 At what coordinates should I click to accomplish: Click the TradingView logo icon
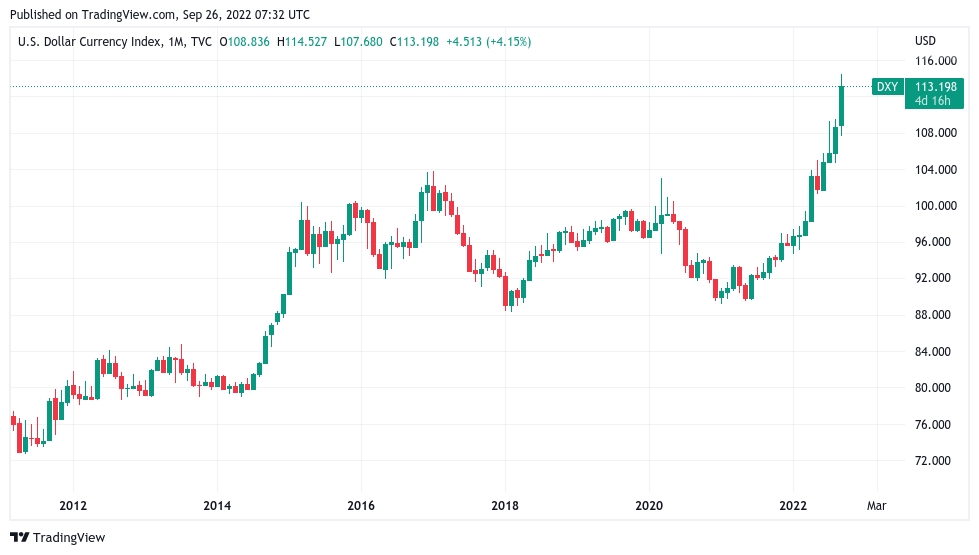point(19,538)
